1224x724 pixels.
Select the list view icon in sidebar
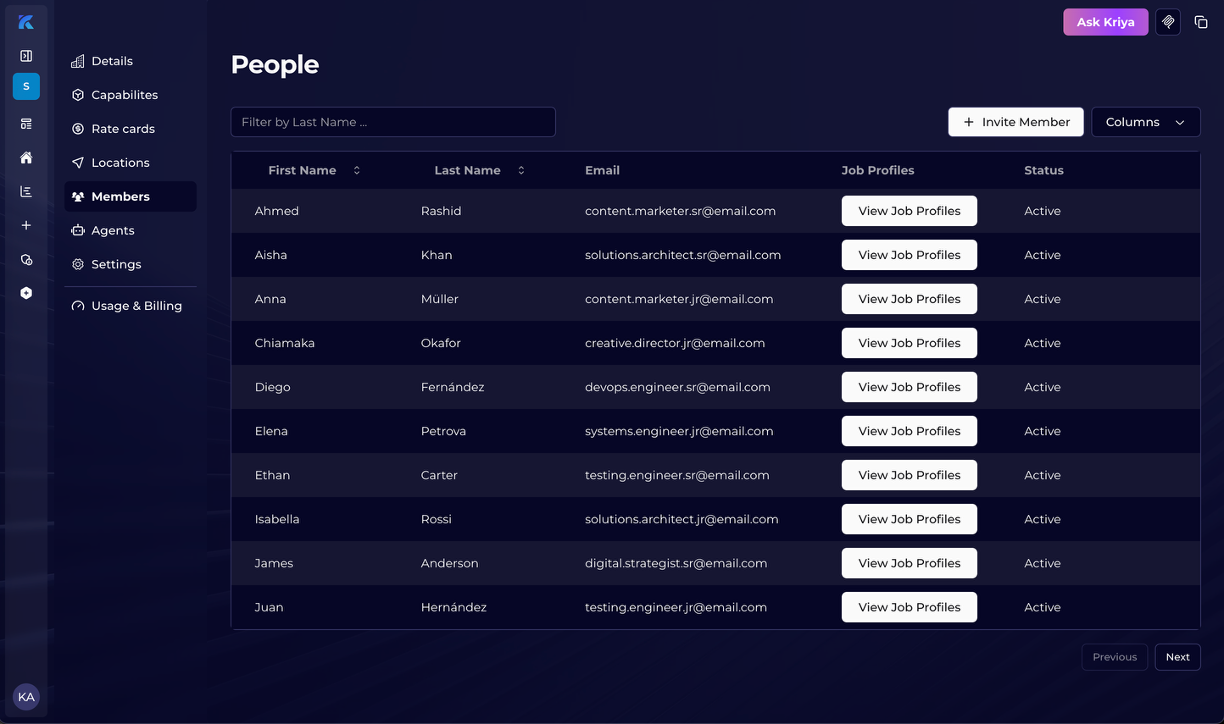(26, 122)
